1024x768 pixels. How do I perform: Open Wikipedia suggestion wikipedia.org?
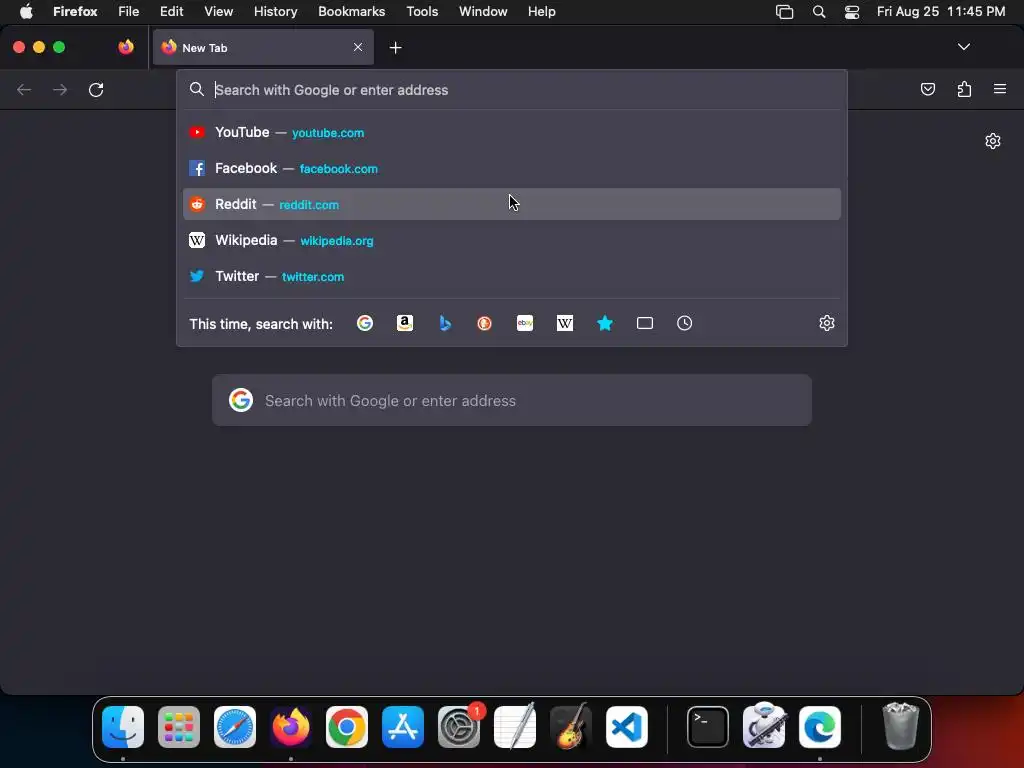pos(512,240)
